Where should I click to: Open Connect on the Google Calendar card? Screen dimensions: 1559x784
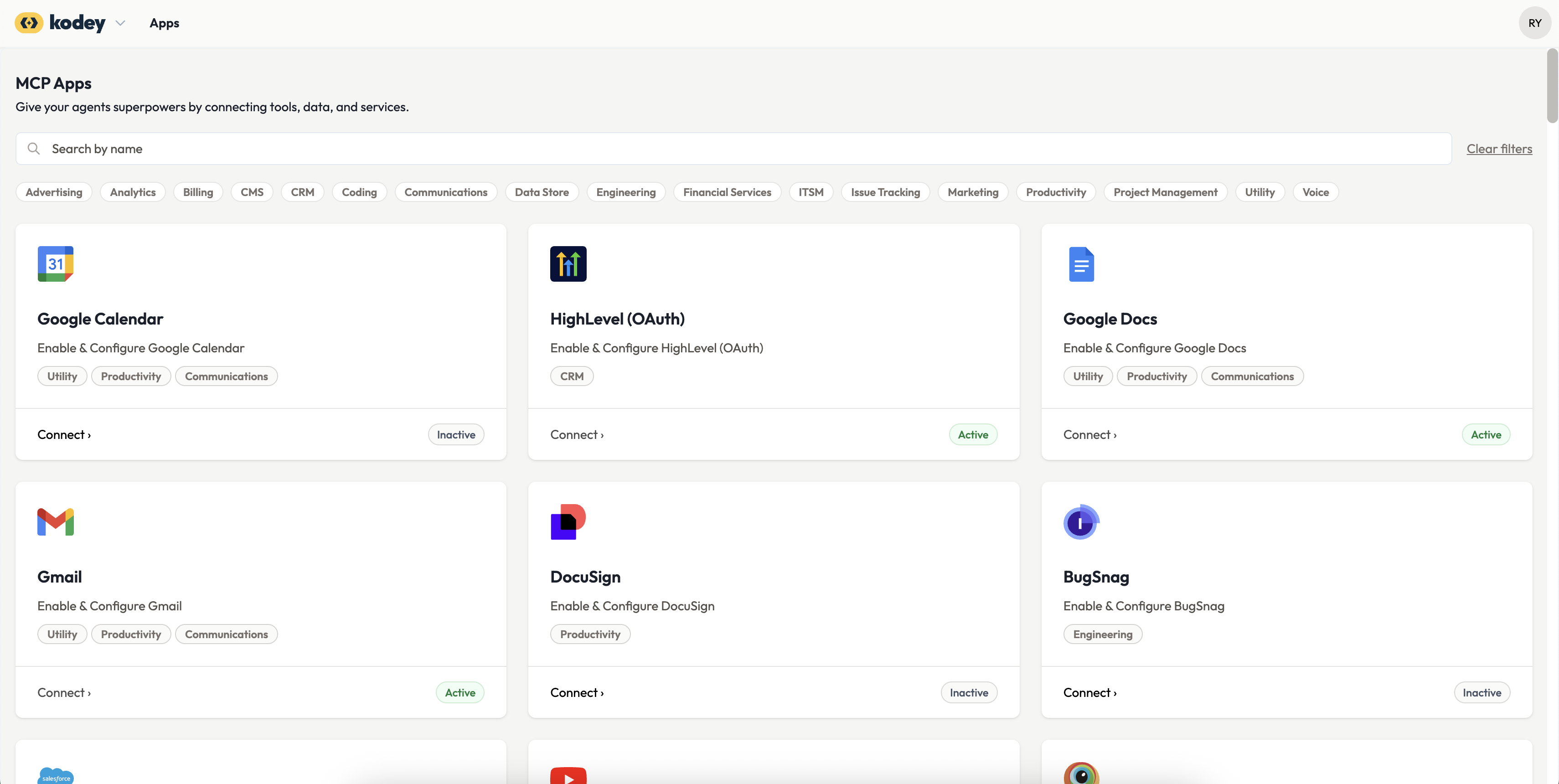coord(64,434)
